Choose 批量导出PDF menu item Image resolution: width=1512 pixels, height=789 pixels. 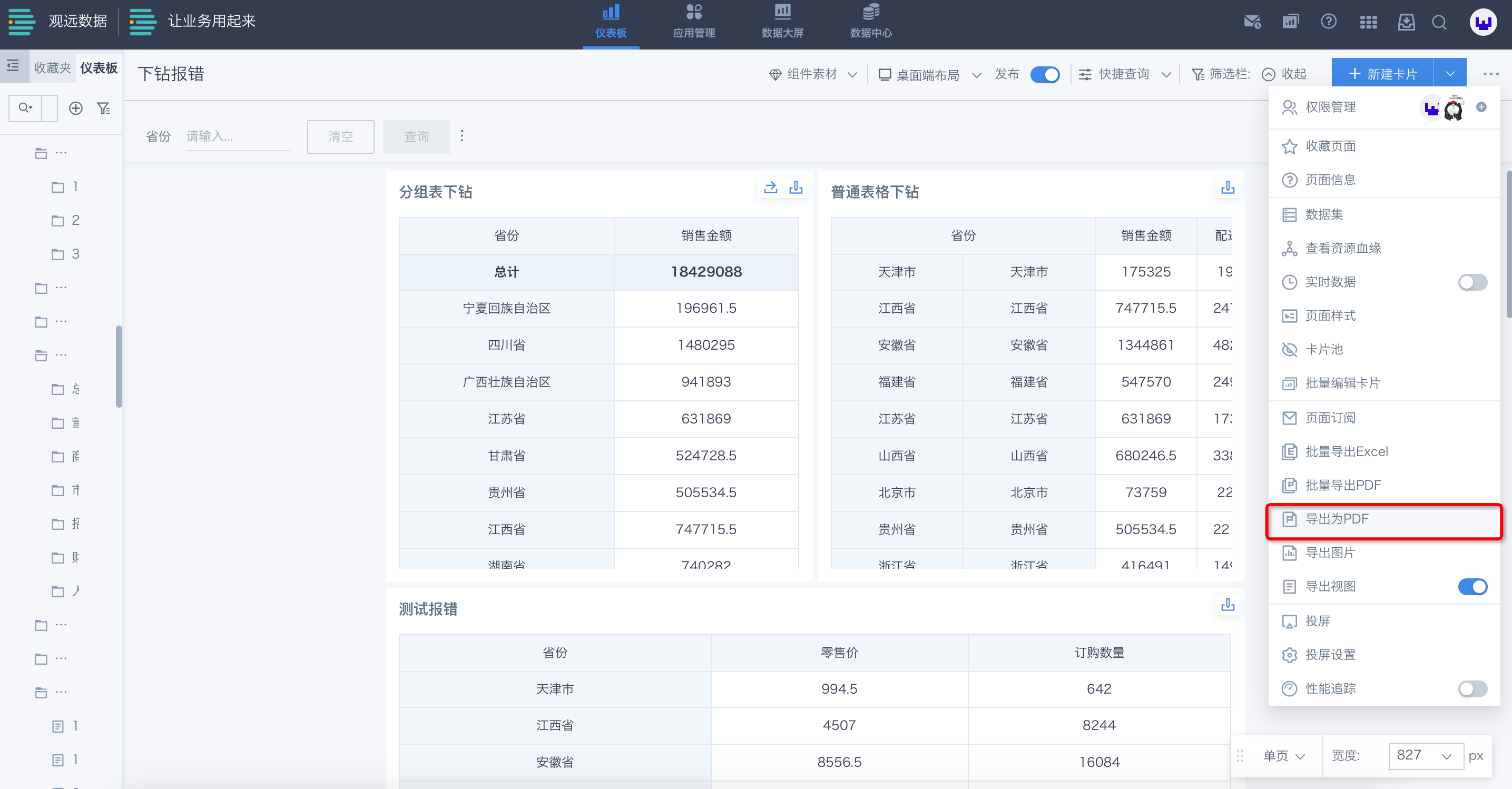pos(1384,486)
